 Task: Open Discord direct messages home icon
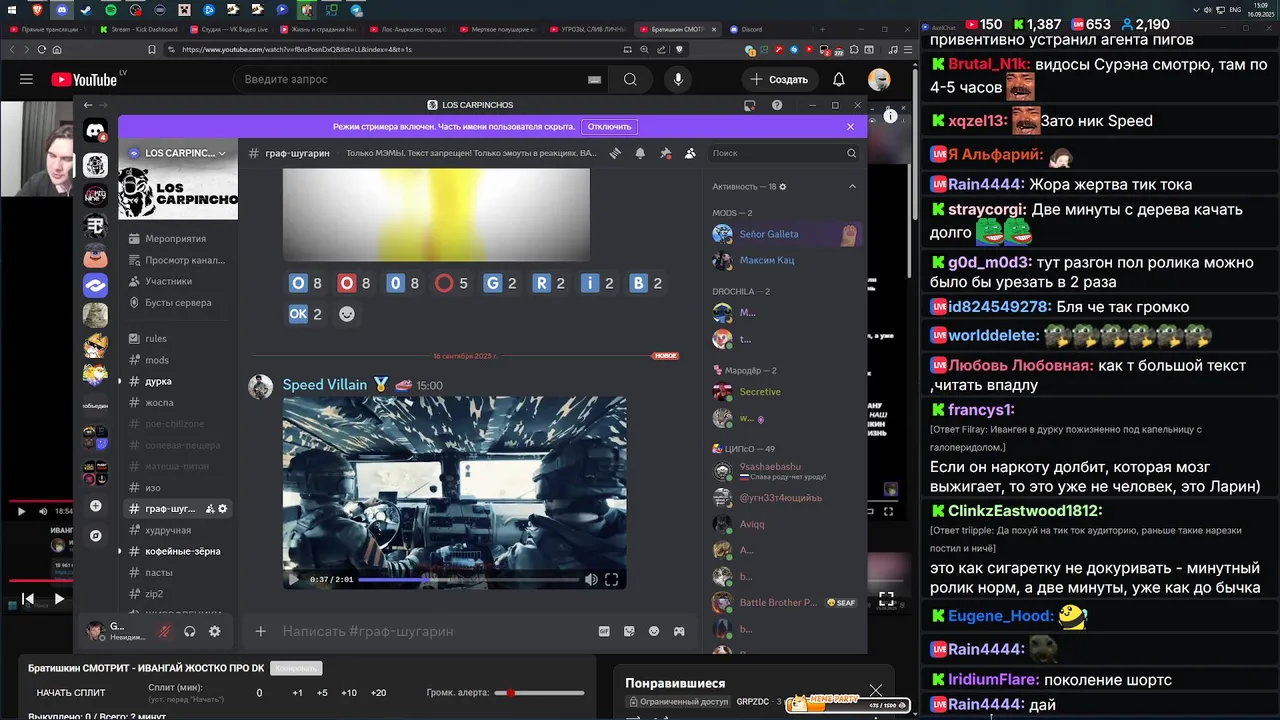coord(95,130)
